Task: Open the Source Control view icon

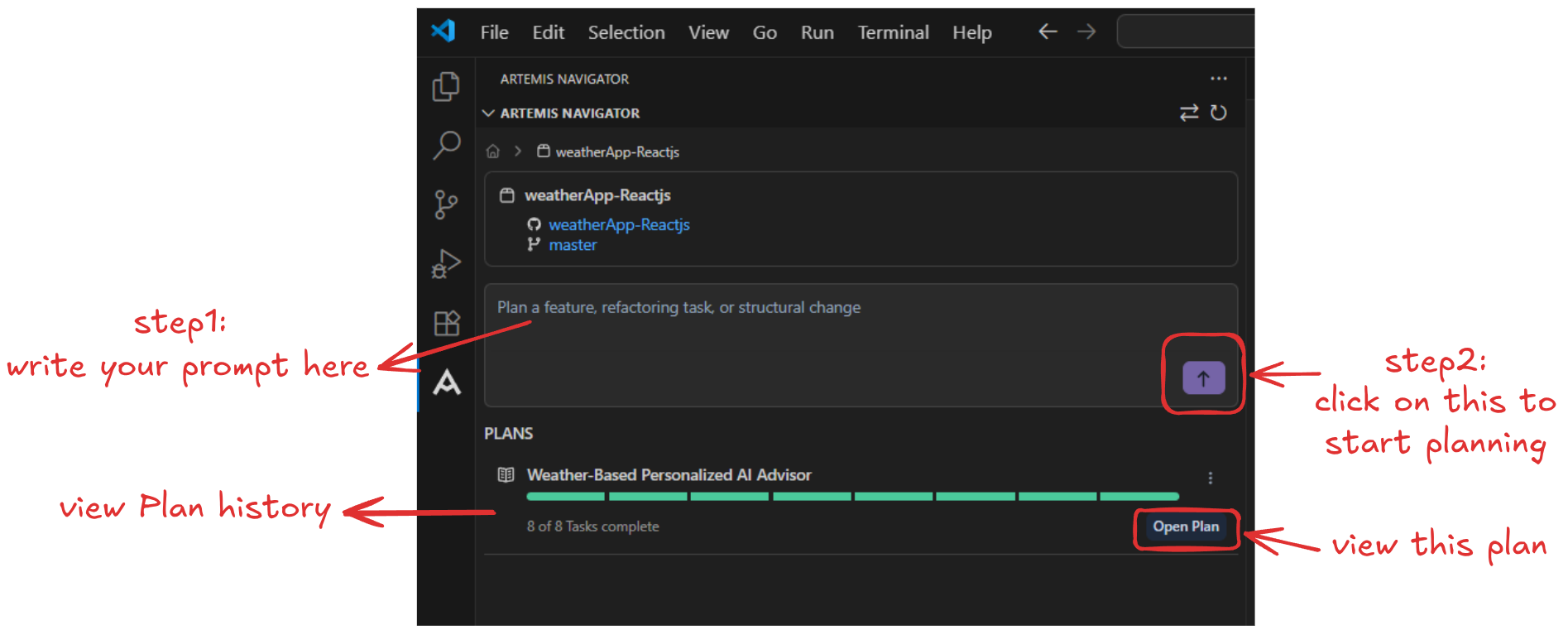Action: pyautogui.click(x=446, y=204)
